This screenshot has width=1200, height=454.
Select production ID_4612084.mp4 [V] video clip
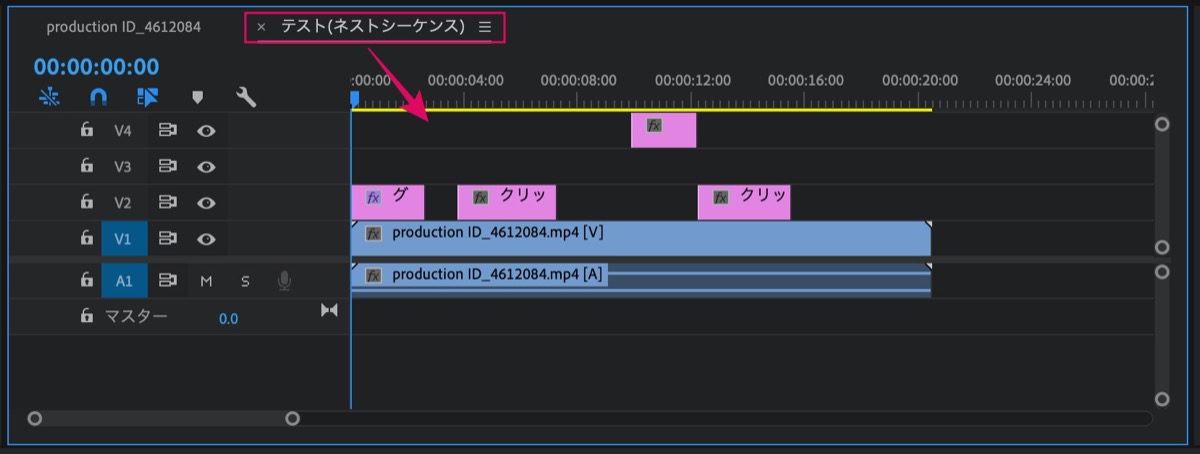[641, 238]
